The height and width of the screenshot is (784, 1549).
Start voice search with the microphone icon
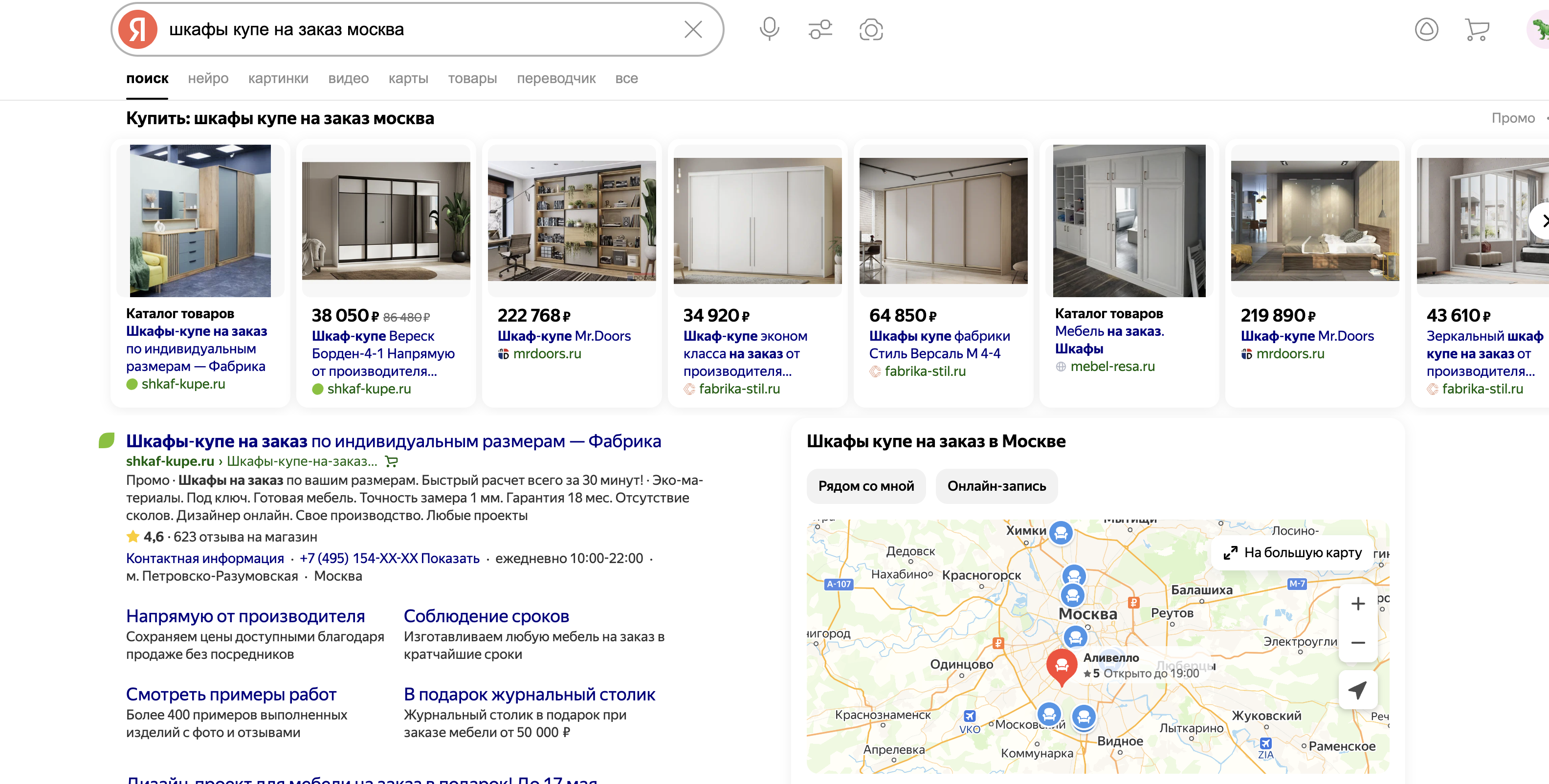click(x=769, y=29)
